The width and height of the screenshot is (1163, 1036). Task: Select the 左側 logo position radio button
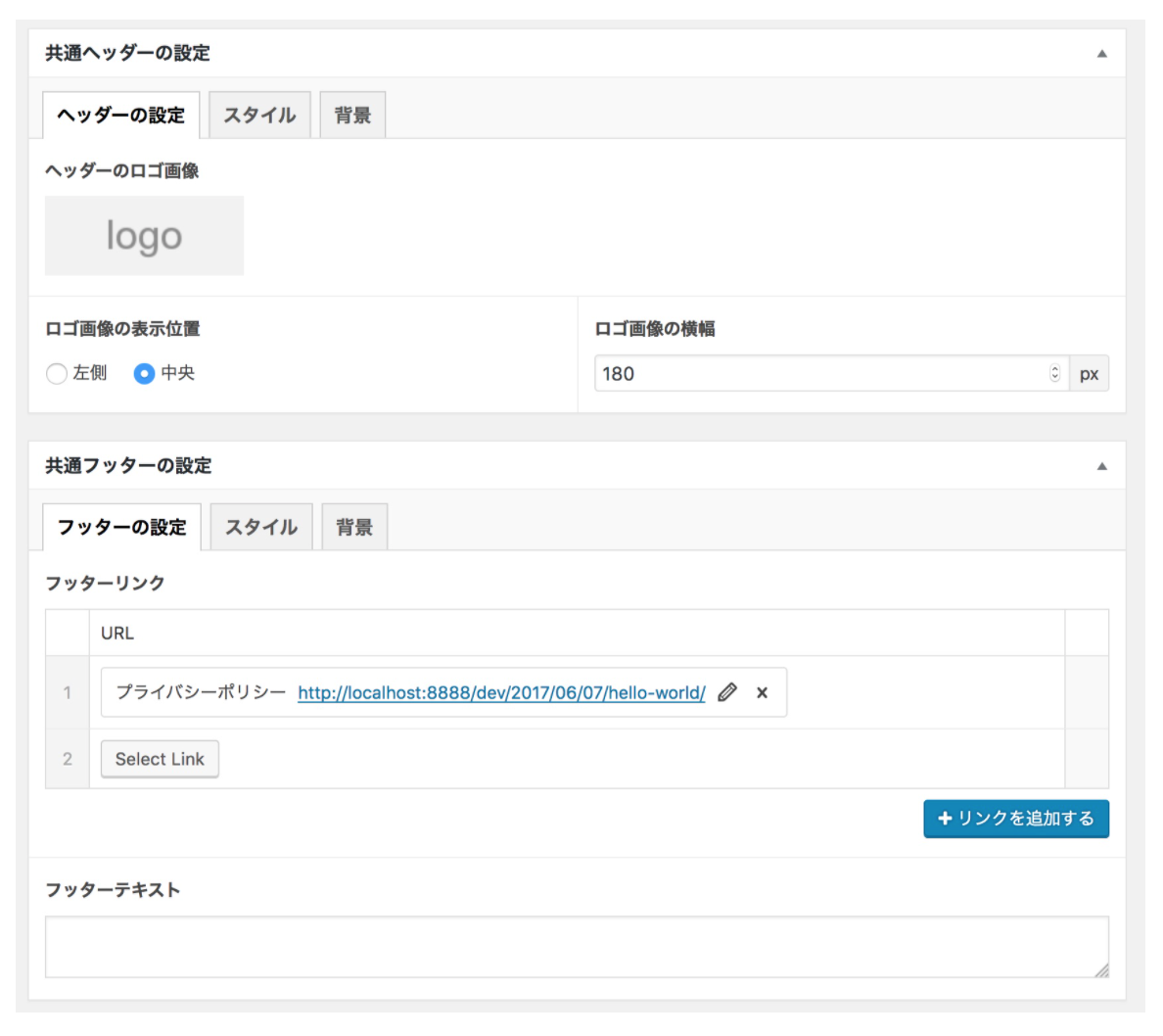pyautogui.click(x=57, y=373)
